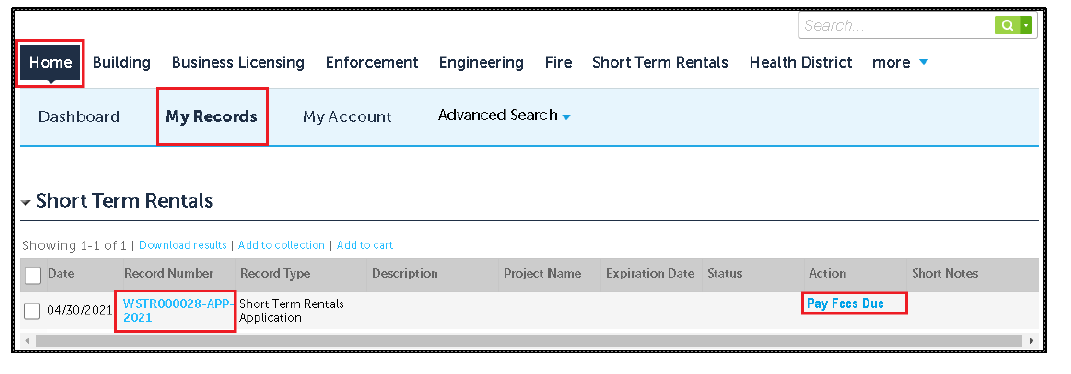Switch to the Home tab
Viewport: 1071px width, 374px height.
coord(50,63)
